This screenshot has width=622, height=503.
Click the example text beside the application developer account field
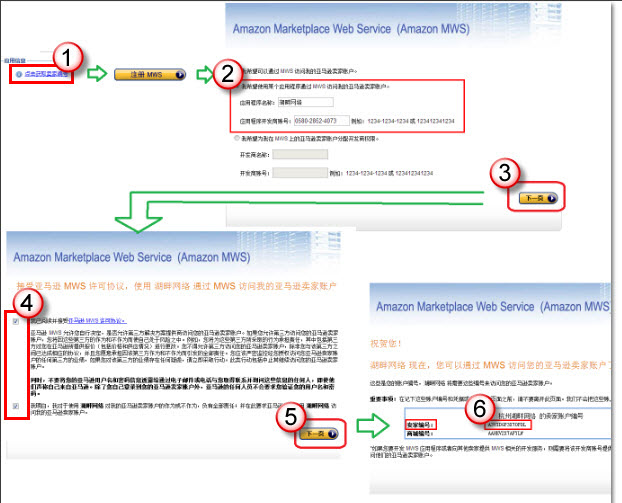pyautogui.click(x=403, y=121)
